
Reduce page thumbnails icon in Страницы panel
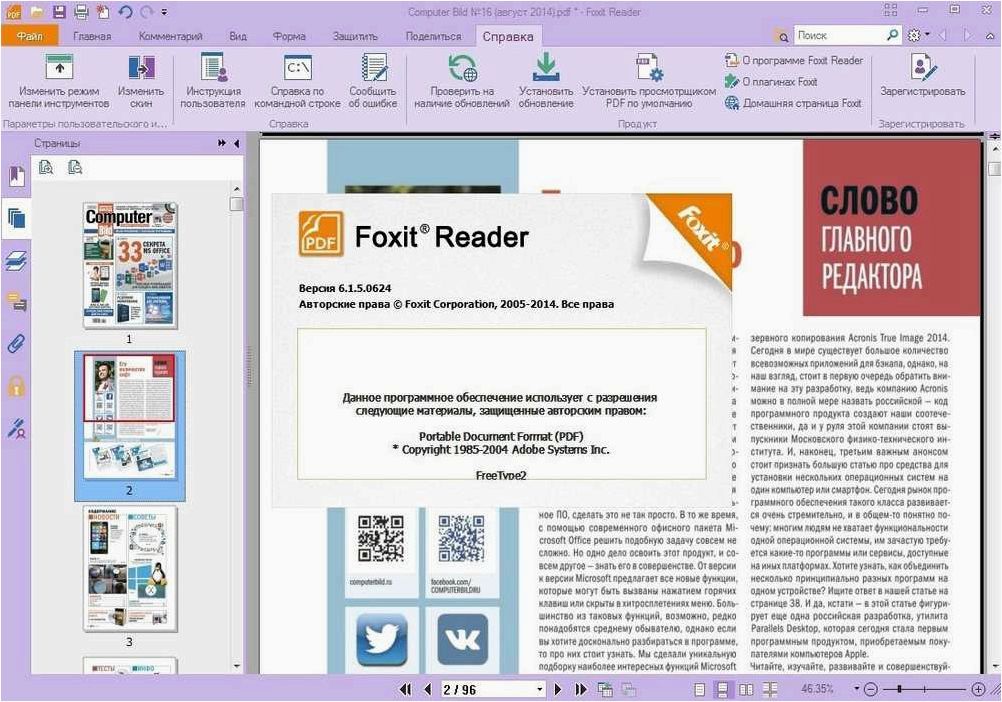pos(75,167)
